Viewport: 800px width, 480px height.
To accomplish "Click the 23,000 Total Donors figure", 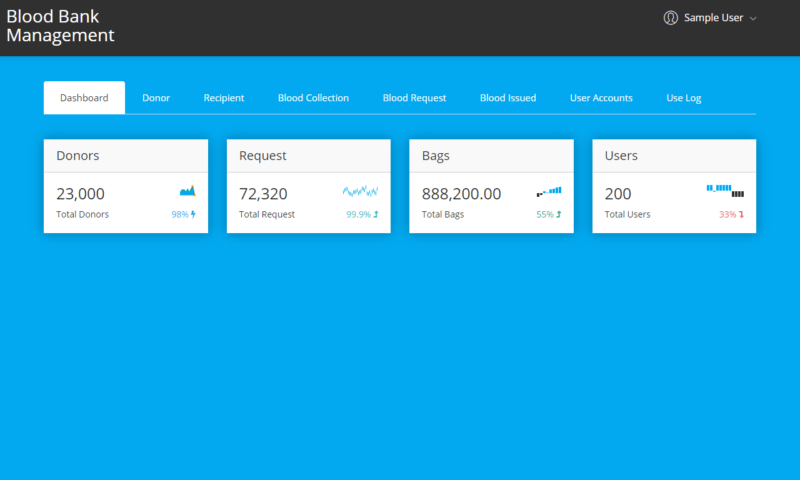I will point(80,194).
